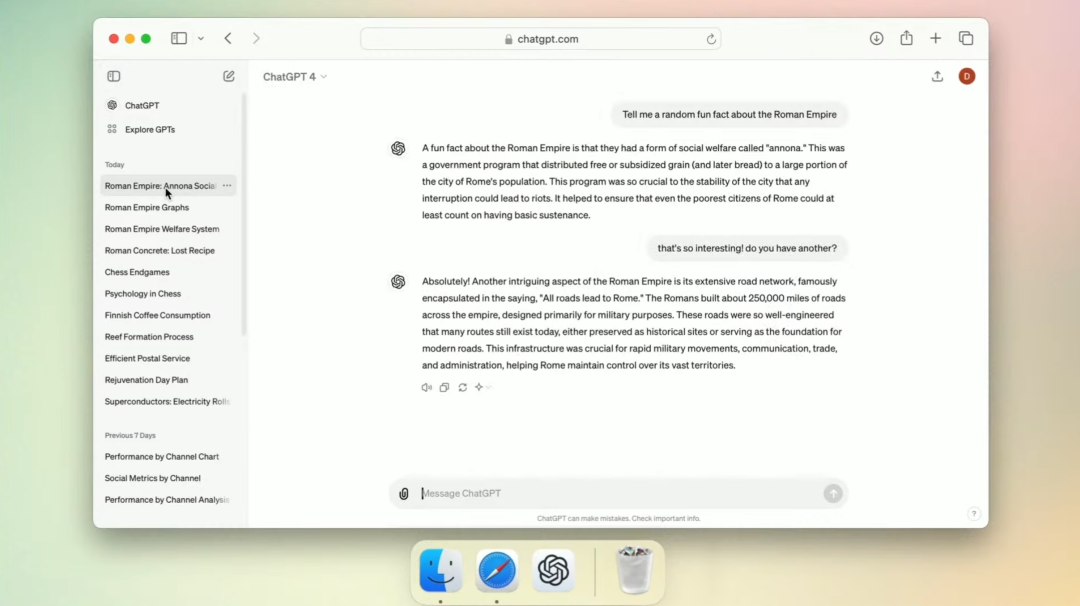Select the chatgpt.com address bar
Image resolution: width=1080 pixels, height=606 pixels.
(x=541, y=39)
